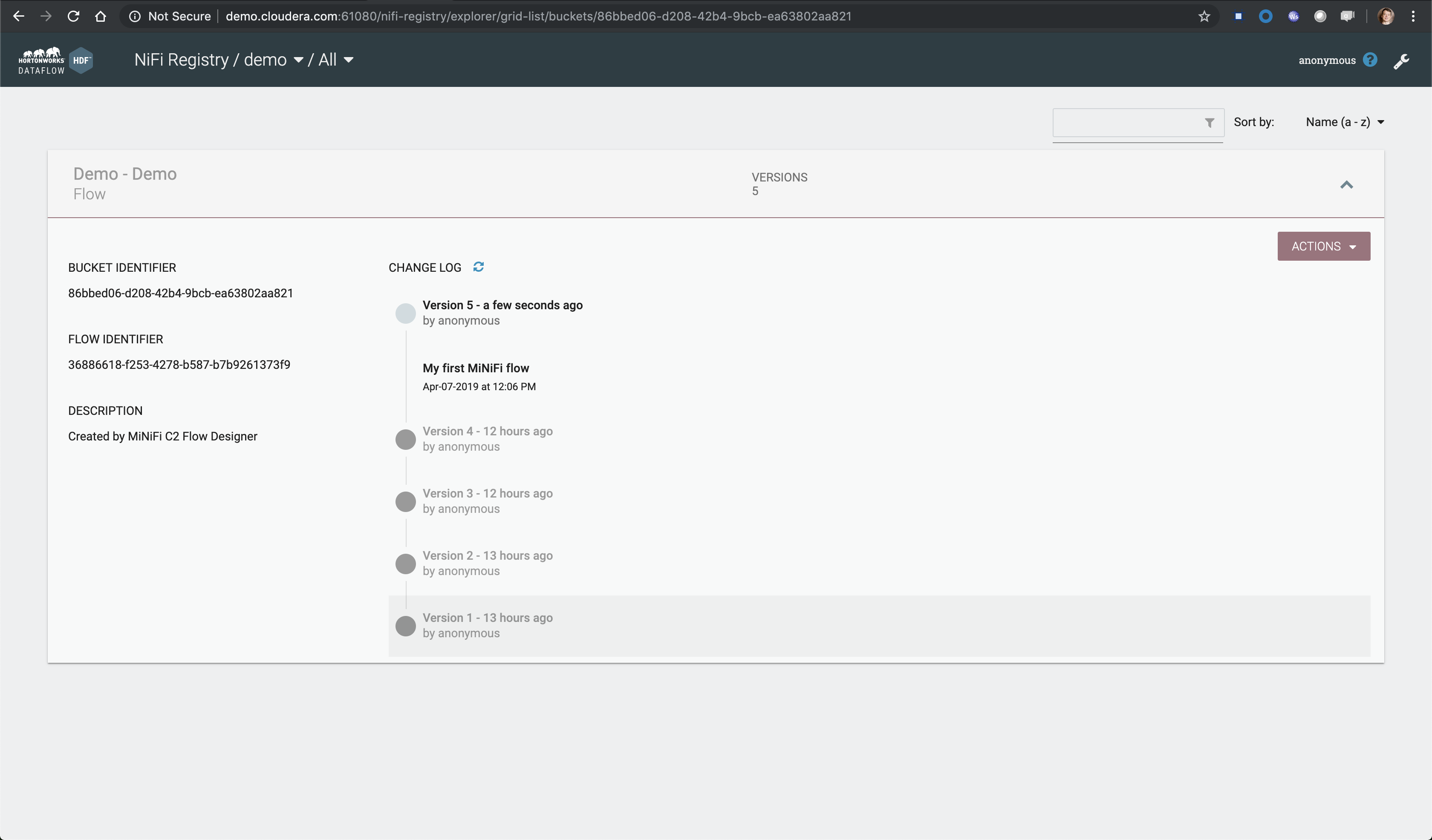The height and width of the screenshot is (840, 1432).
Task: Click the browser profile avatar
Action: pos(1386,17)
